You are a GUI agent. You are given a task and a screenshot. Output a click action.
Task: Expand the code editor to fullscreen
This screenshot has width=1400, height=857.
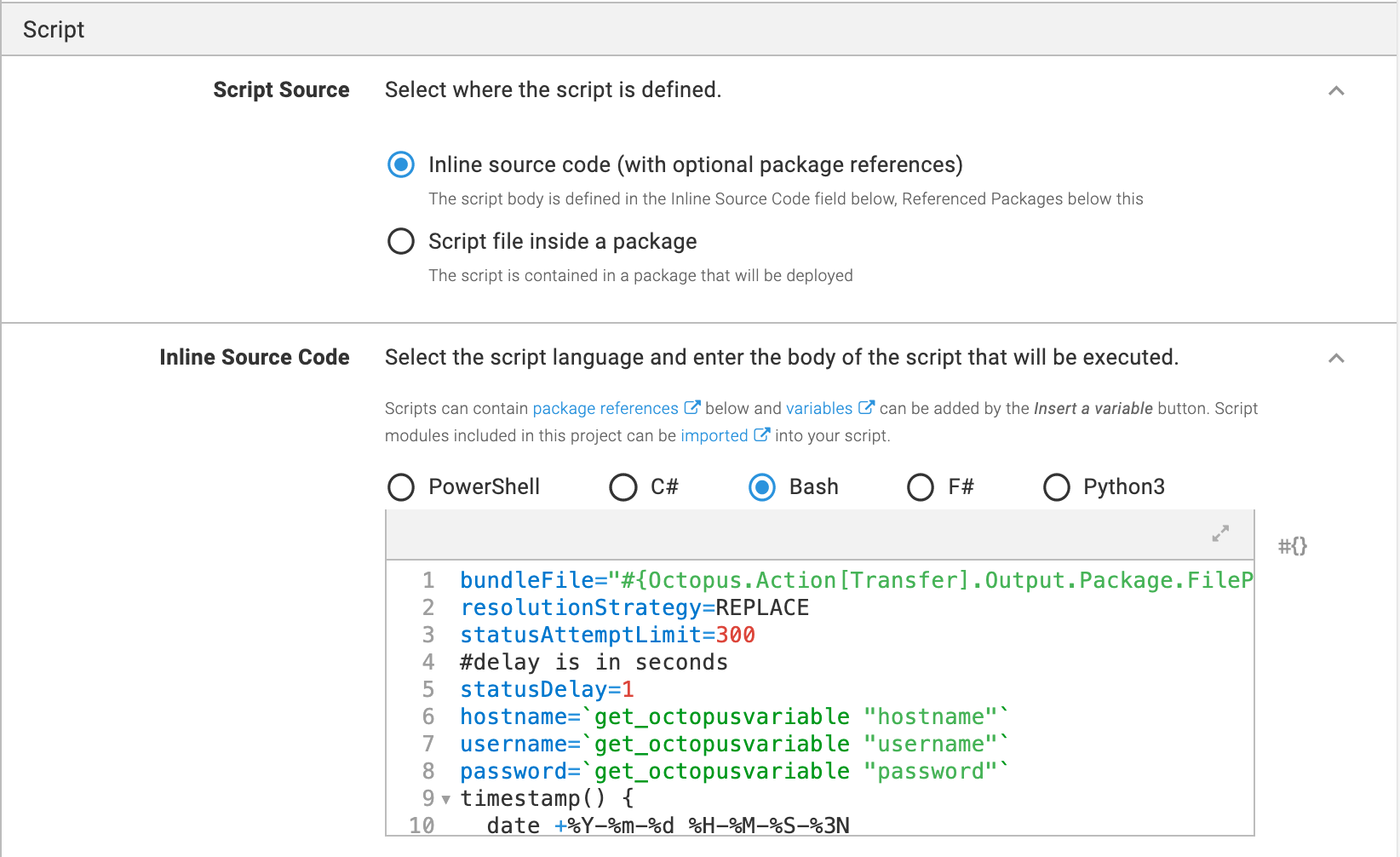coord(1220,533)
